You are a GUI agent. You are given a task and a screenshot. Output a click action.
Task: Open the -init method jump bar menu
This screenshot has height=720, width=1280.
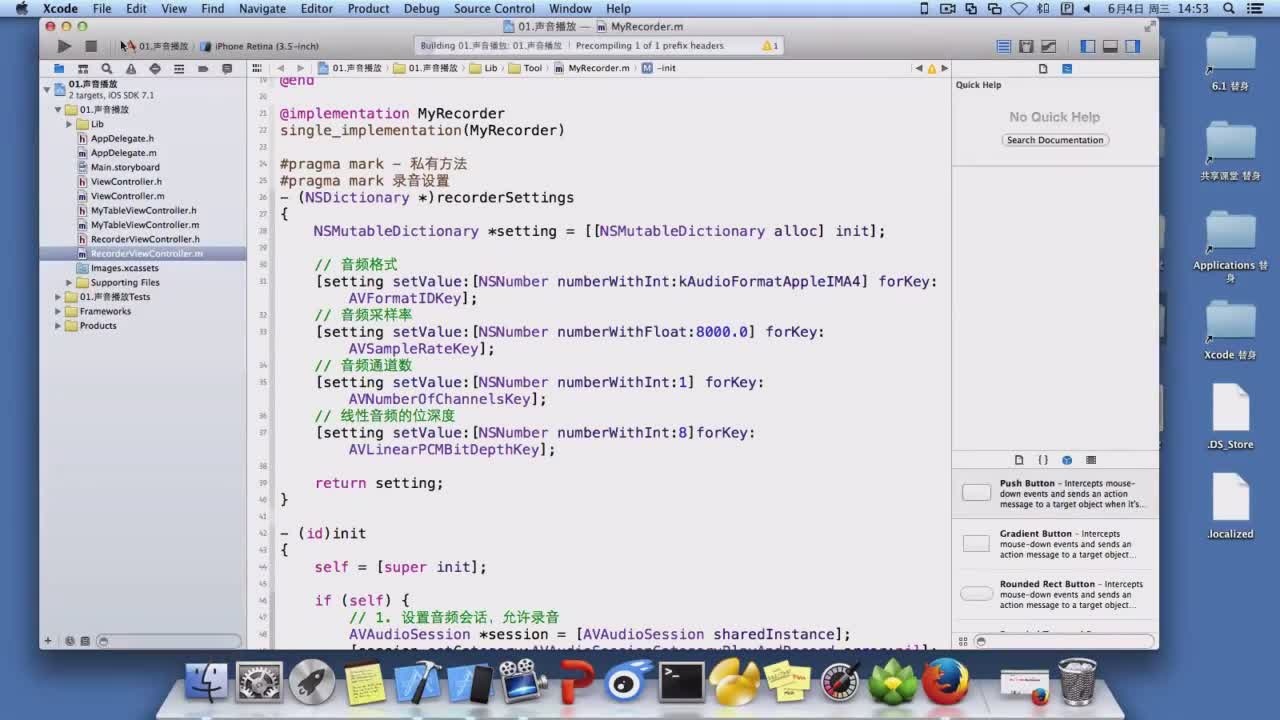click(x=659, y=68)
